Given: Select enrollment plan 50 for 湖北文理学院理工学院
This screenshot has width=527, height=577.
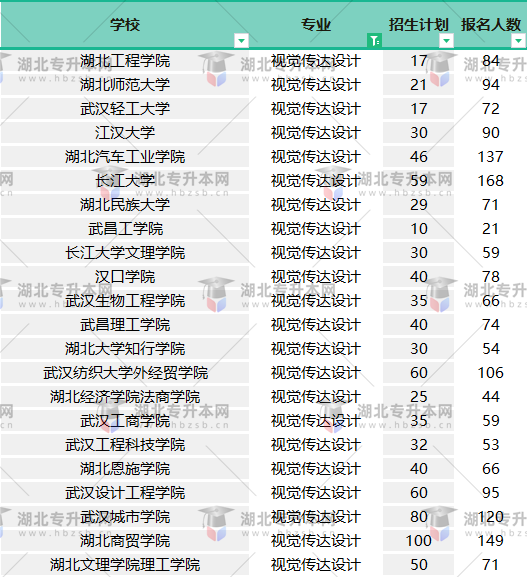Looking at the screenshot, I should coord(418,565).
